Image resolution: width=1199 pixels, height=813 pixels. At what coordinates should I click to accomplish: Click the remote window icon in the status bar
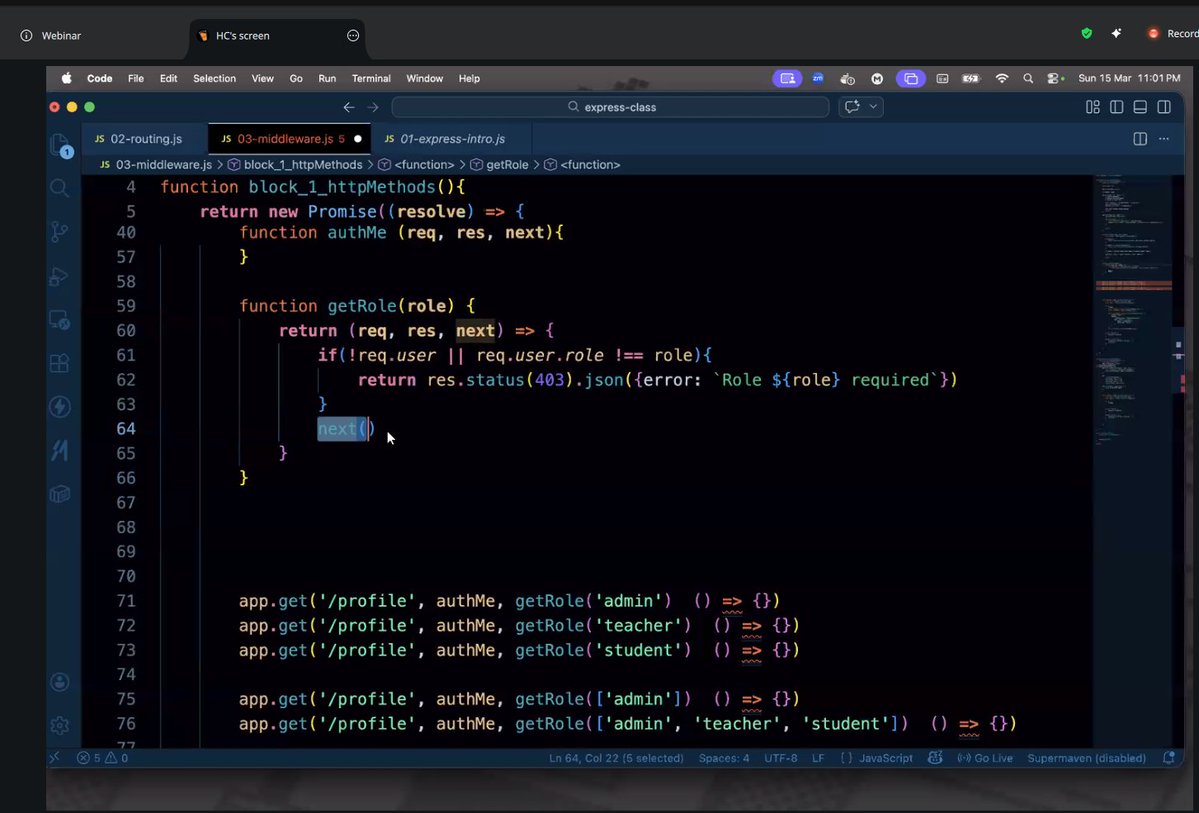pos(55,758)
